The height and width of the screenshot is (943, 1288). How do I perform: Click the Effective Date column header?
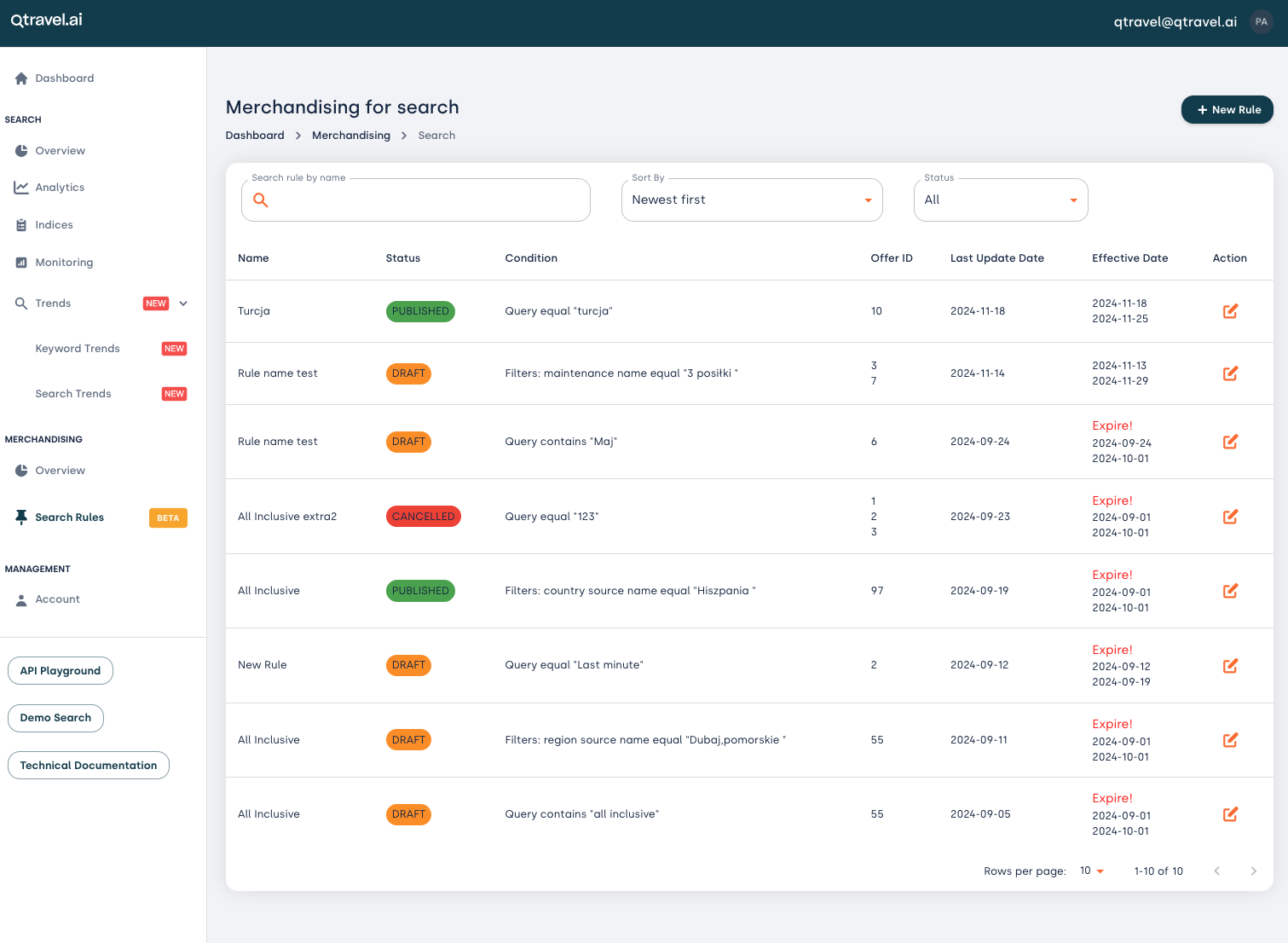(x=1130, y=258)
